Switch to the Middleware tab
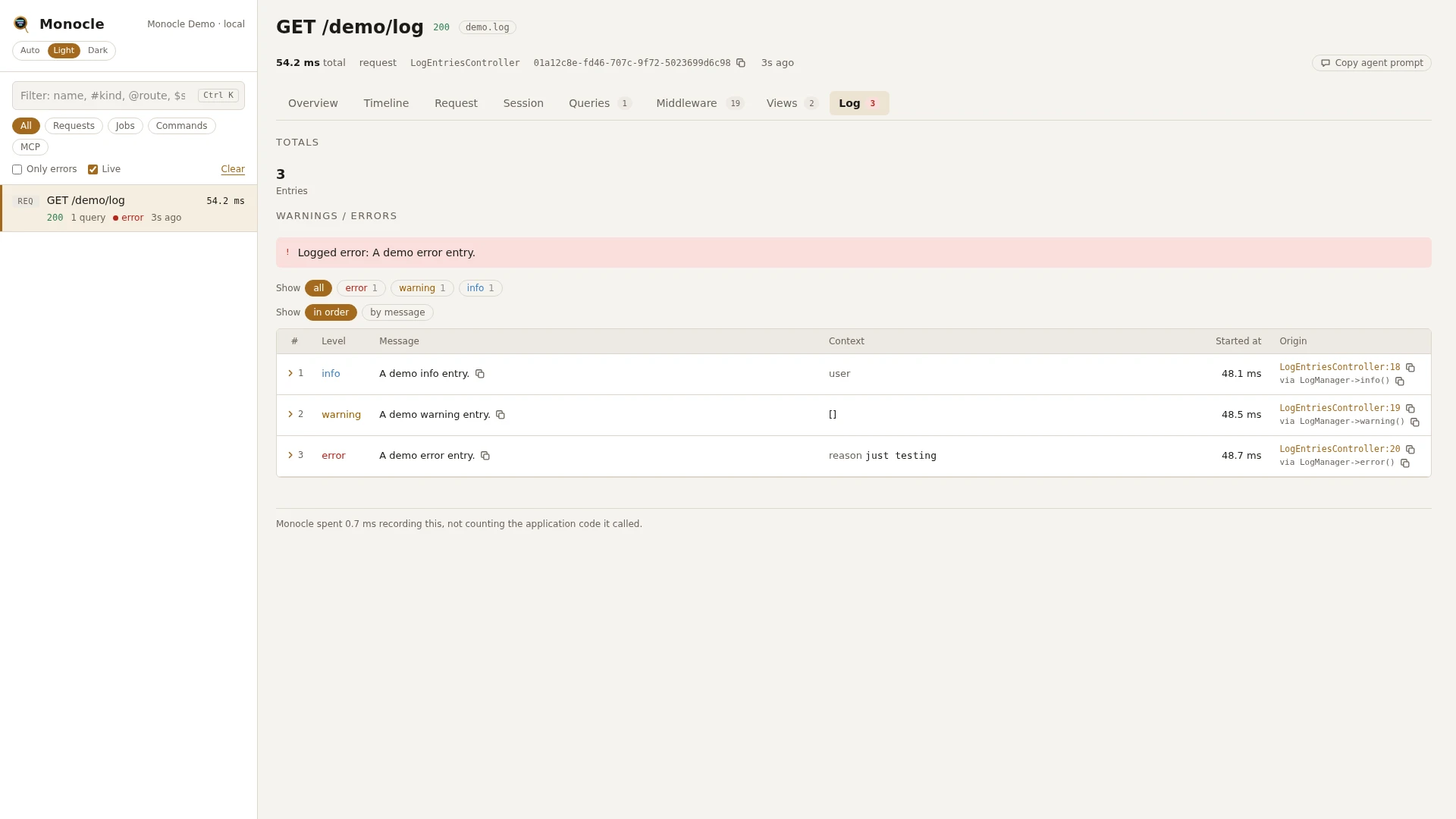This screenshot has height=819, width=1456. tap(700, 103)
